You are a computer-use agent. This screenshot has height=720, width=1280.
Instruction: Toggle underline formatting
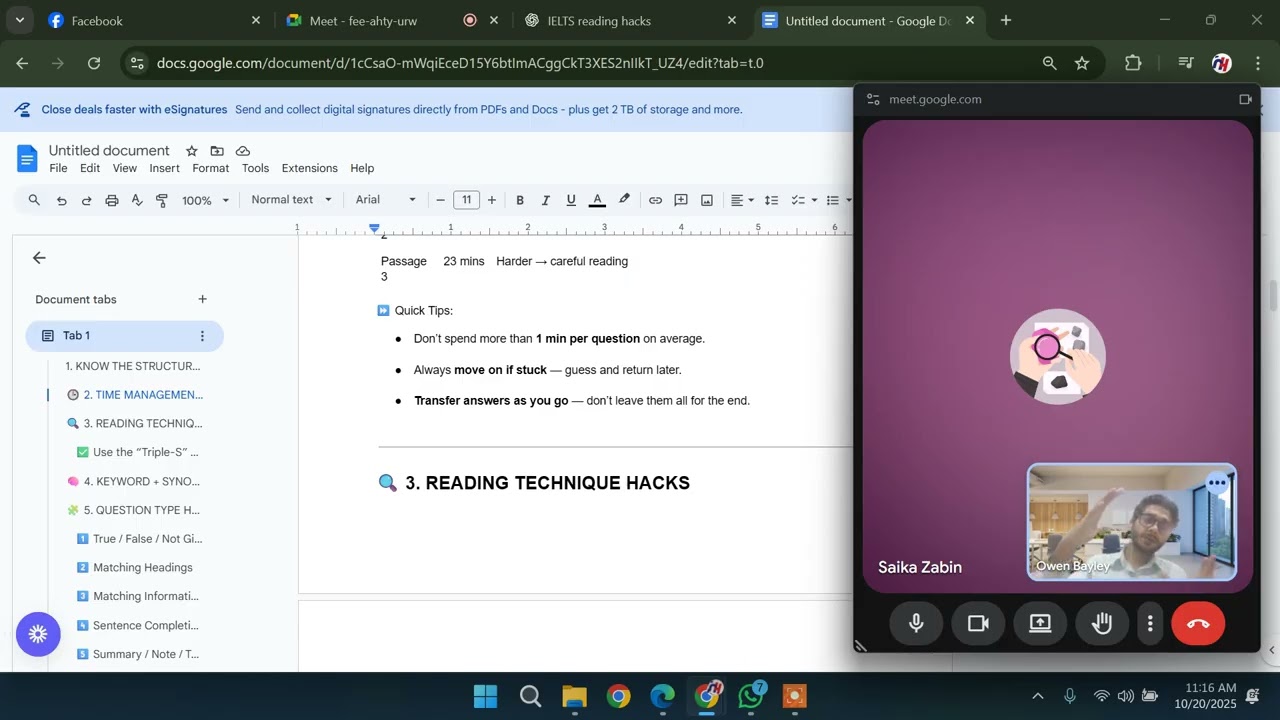point(571,200)
